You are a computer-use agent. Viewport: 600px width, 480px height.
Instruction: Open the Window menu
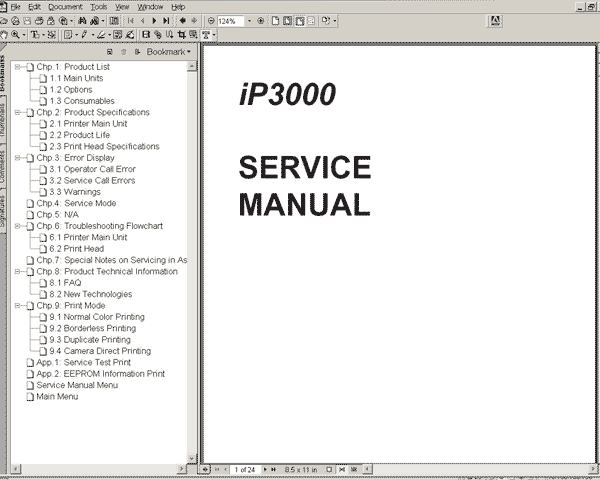[x=150, y=7]
